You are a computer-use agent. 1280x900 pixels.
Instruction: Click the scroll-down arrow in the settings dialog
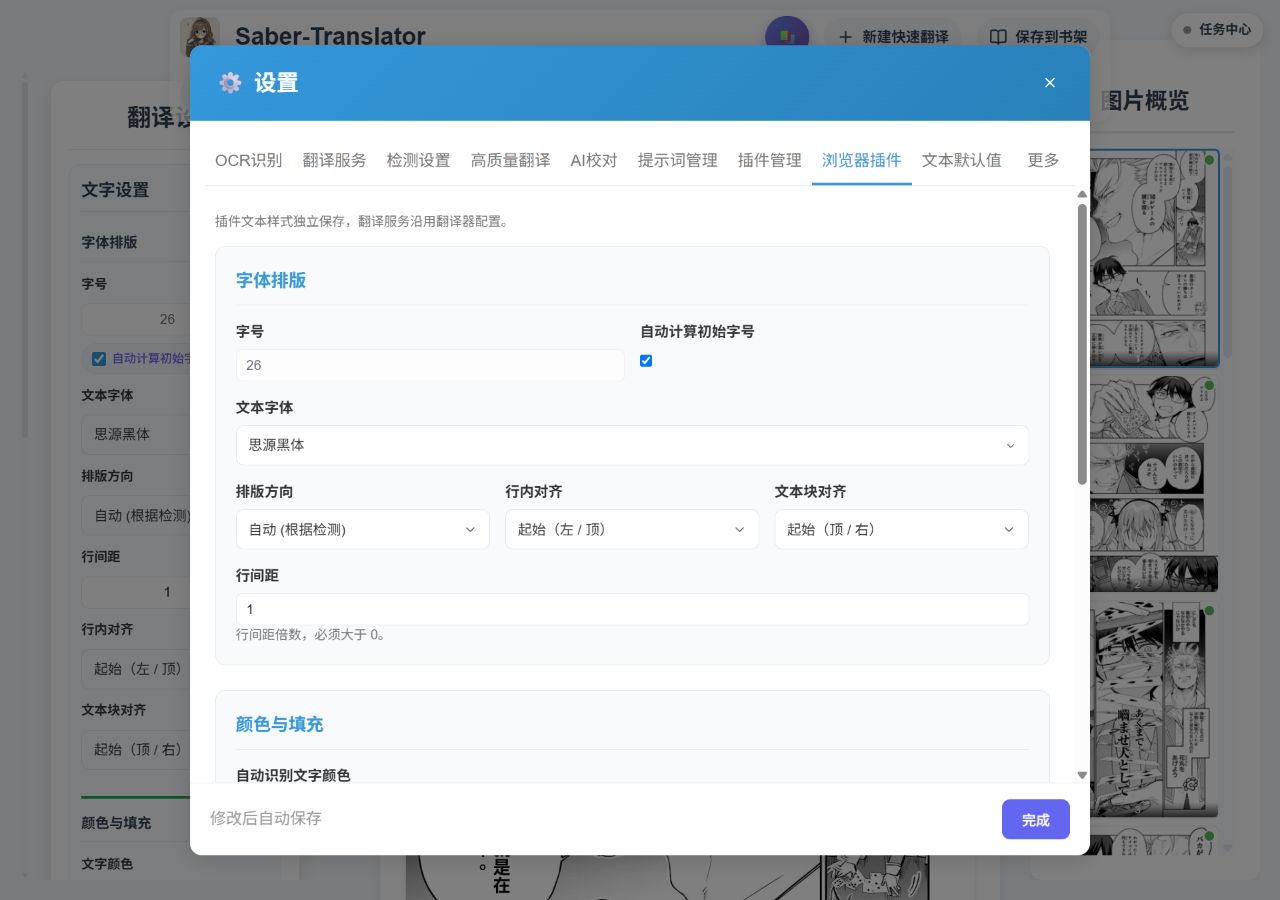1082,775
